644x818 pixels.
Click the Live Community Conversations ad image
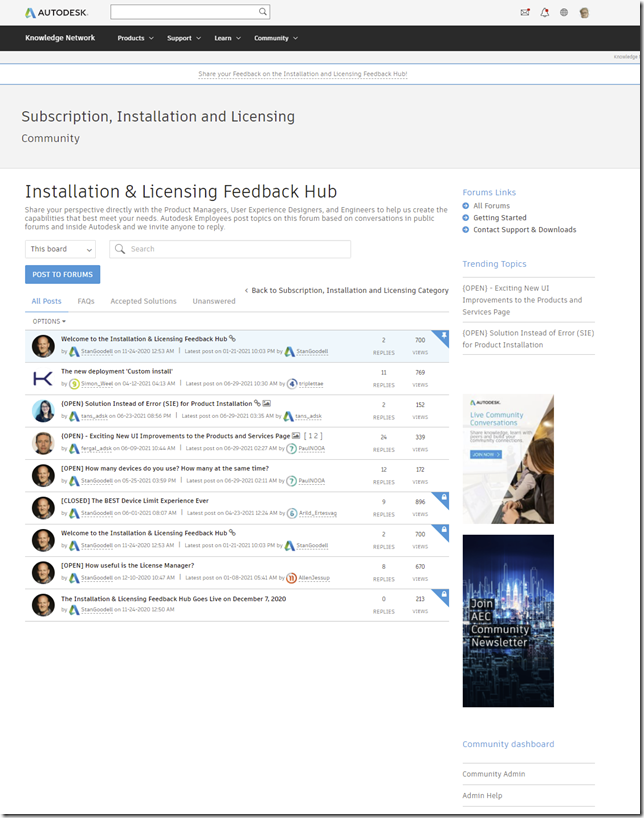tap(508, 459)
